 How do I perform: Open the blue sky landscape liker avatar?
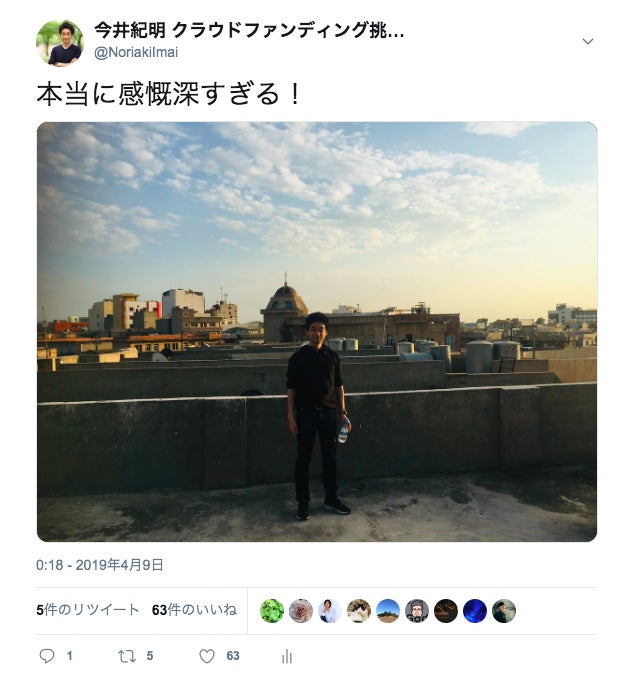(x=388, y=611)
